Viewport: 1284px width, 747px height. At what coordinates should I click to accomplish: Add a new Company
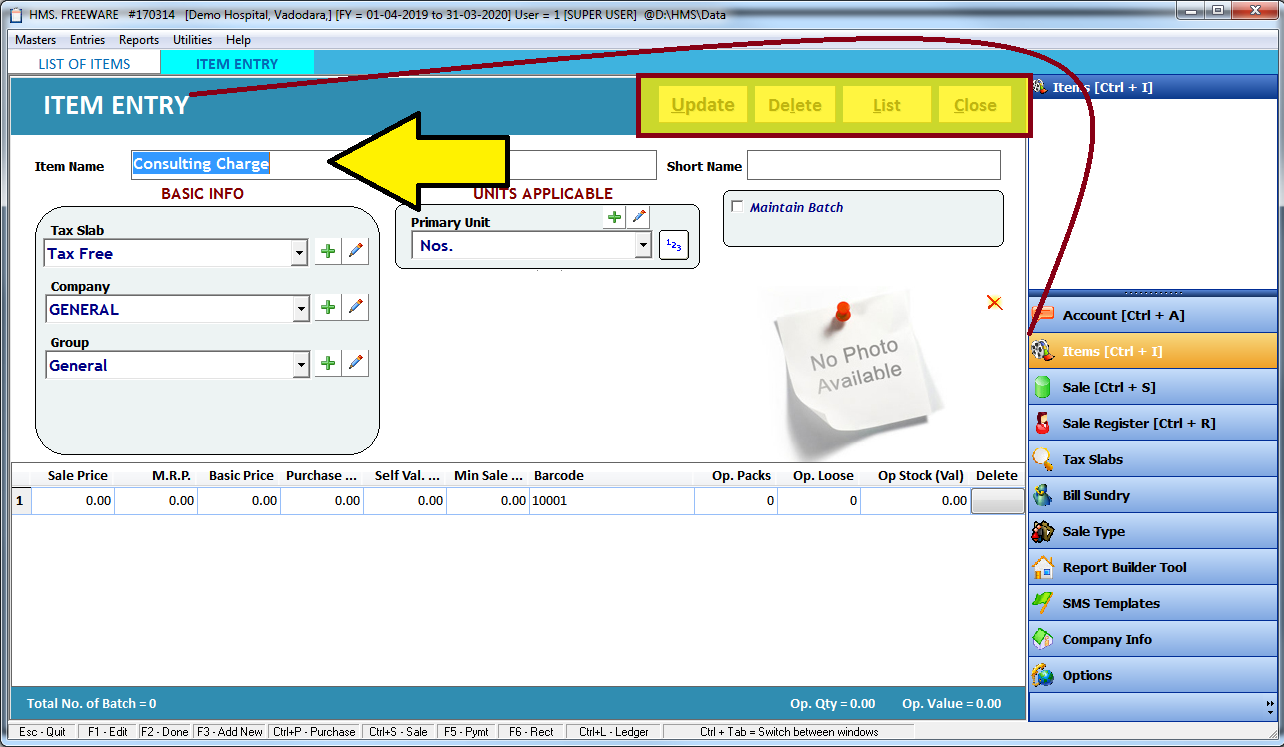click(327, 307)
